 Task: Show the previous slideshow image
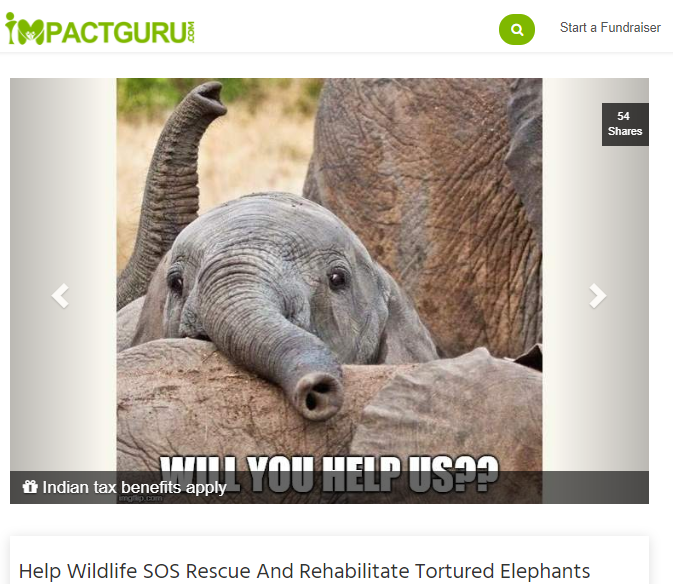(x=60, y=296)
